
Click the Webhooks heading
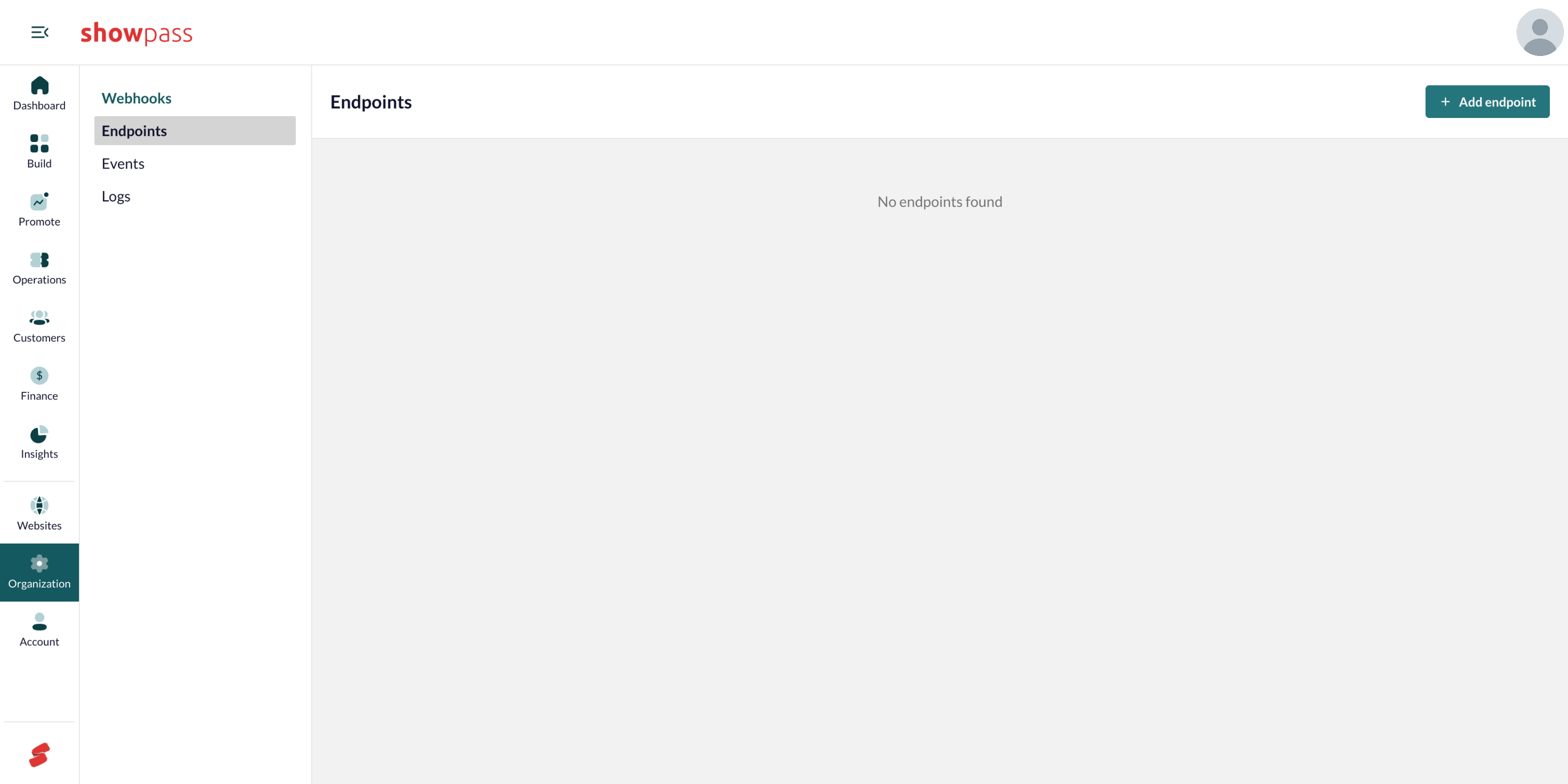tap(136, 98)
